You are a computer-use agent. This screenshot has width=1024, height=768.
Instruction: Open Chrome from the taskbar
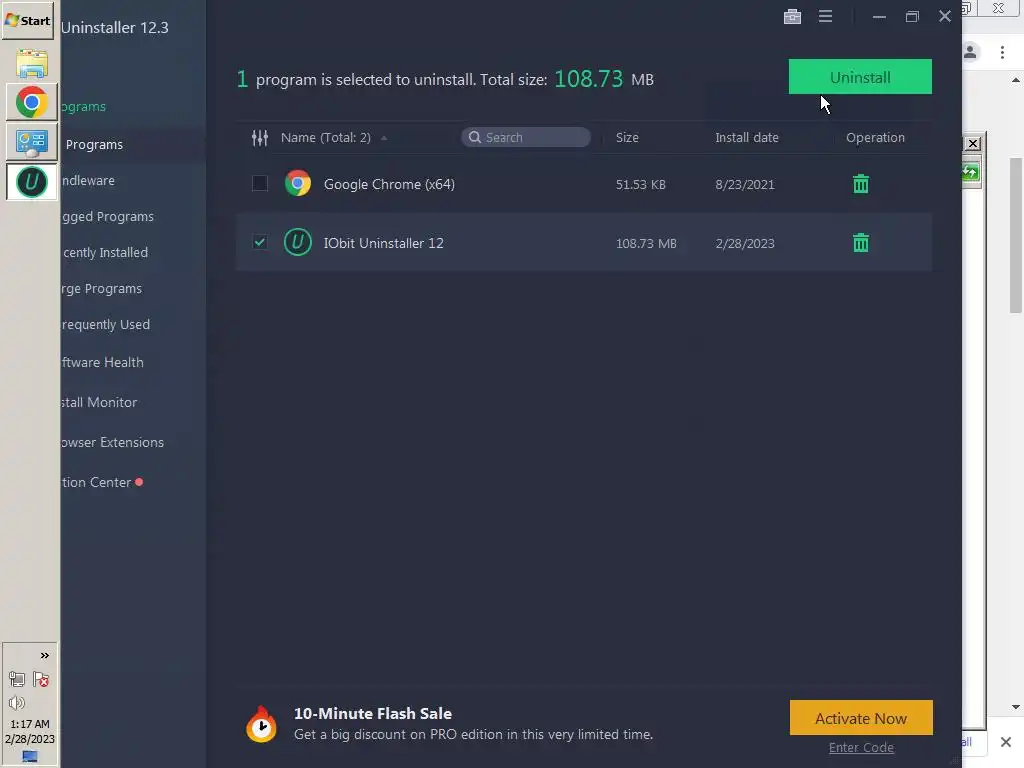tap(31, 103)
